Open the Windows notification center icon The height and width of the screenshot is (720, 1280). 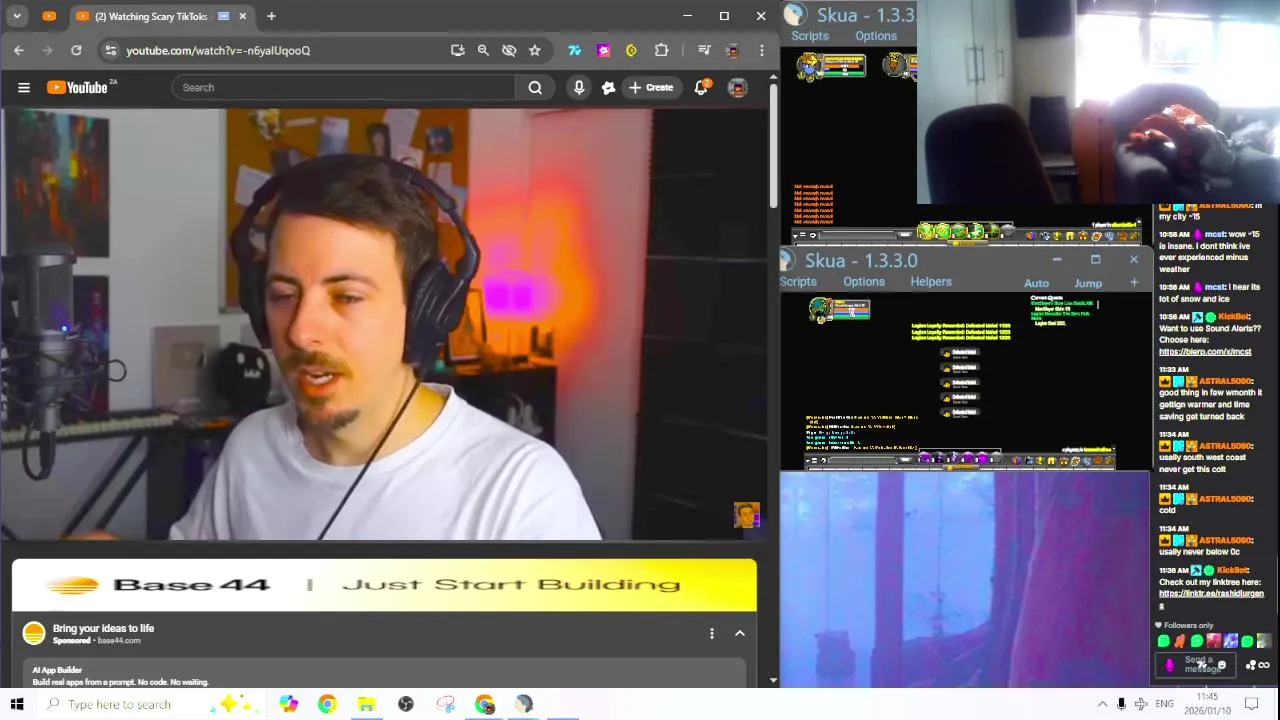click(1252, 704)
